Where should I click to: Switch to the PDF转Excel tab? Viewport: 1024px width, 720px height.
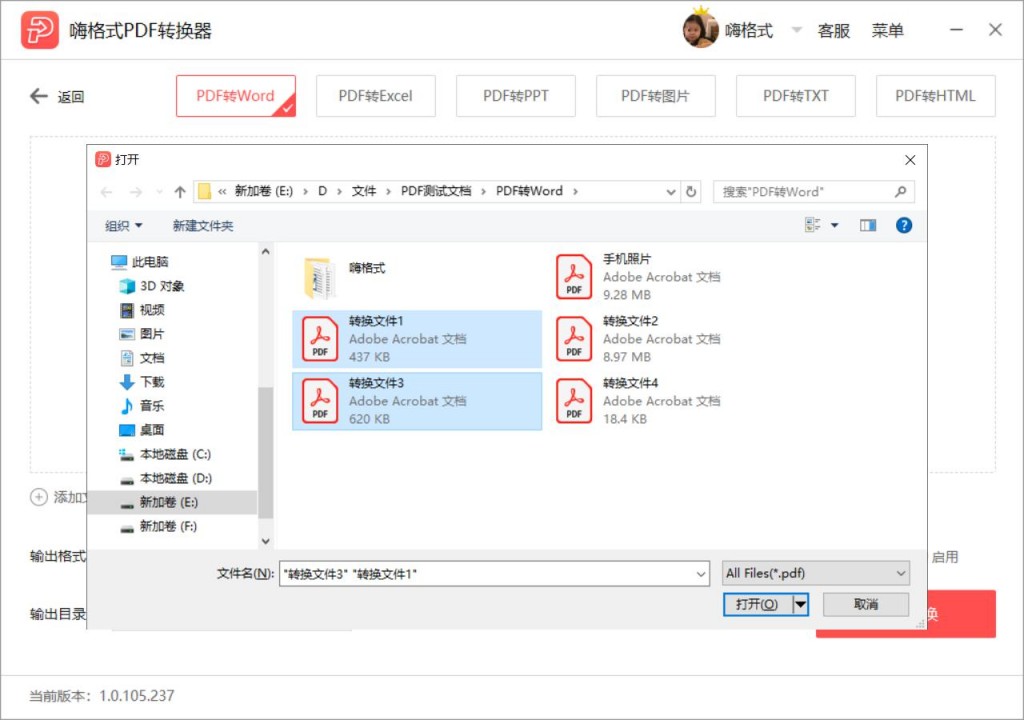(x=376, y=96)
